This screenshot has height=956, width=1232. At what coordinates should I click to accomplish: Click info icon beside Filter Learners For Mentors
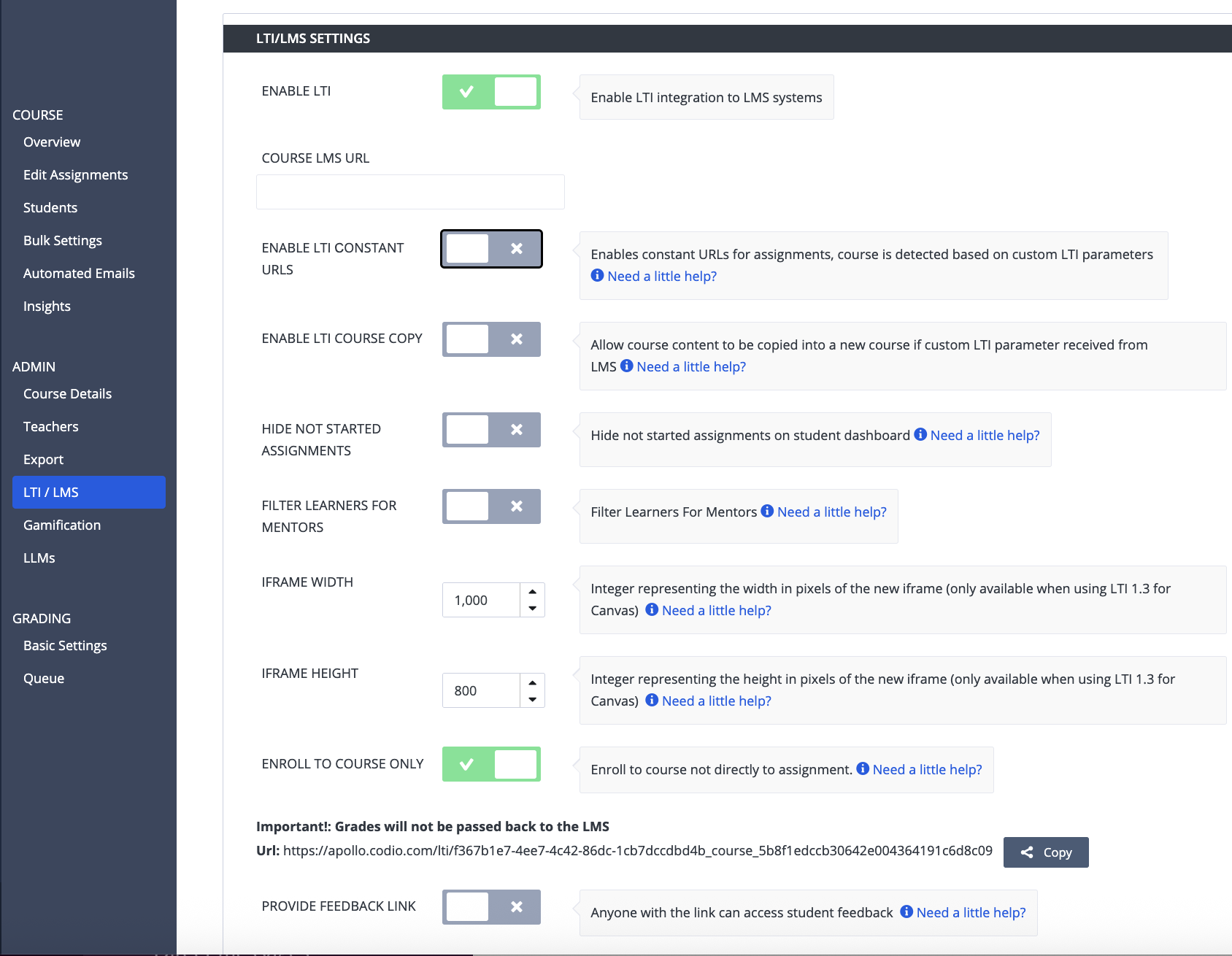coord(767,511)
